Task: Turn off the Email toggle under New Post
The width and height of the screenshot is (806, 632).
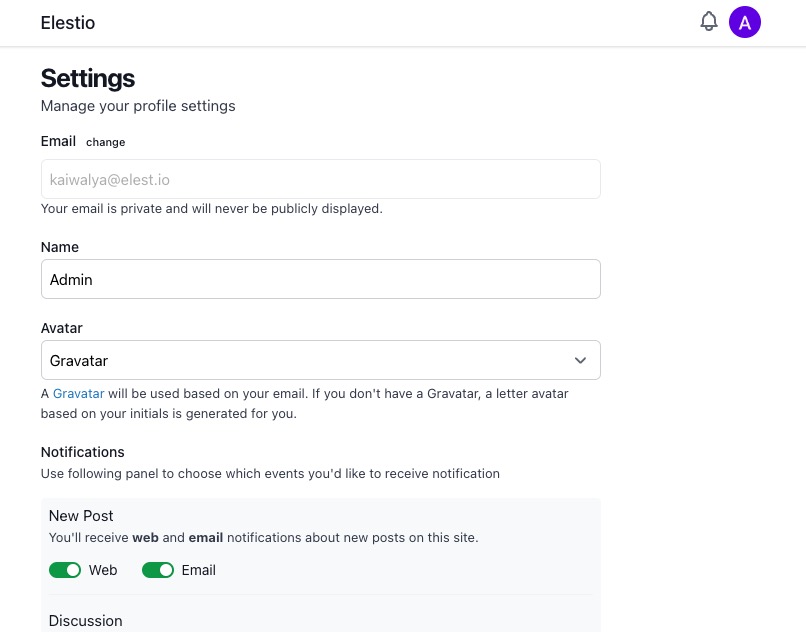Action: tap(158, 569)
